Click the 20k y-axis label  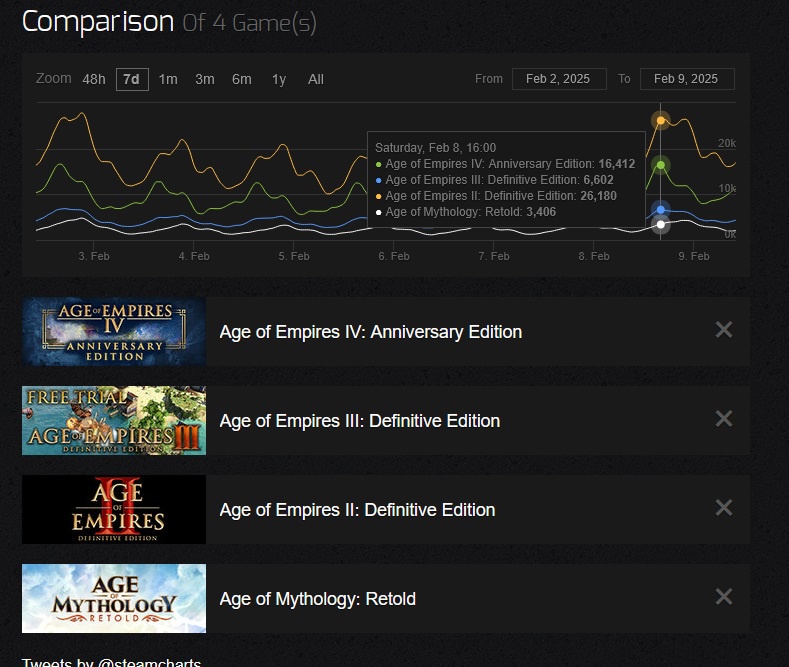coord(727,143)
